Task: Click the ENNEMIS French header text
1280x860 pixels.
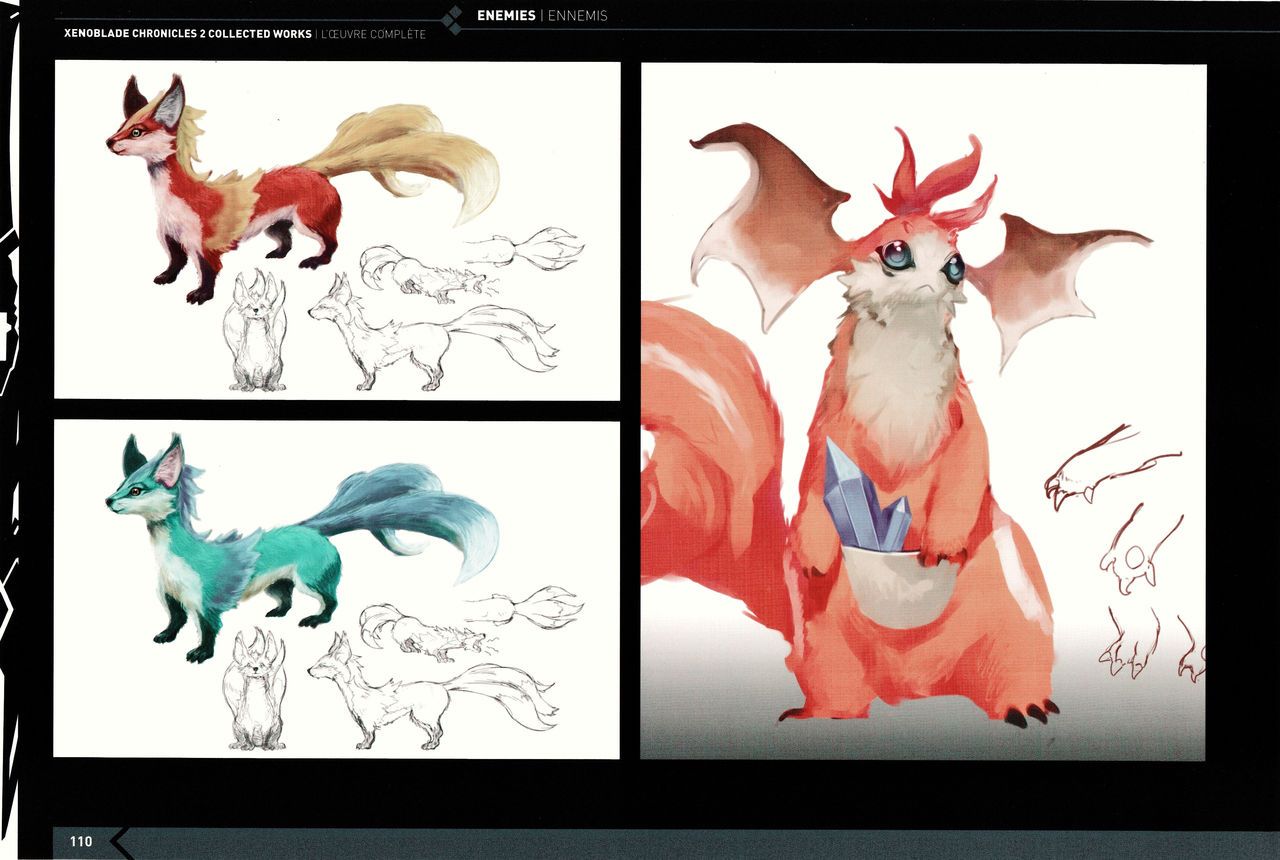Action: click(x=577, y=16)
